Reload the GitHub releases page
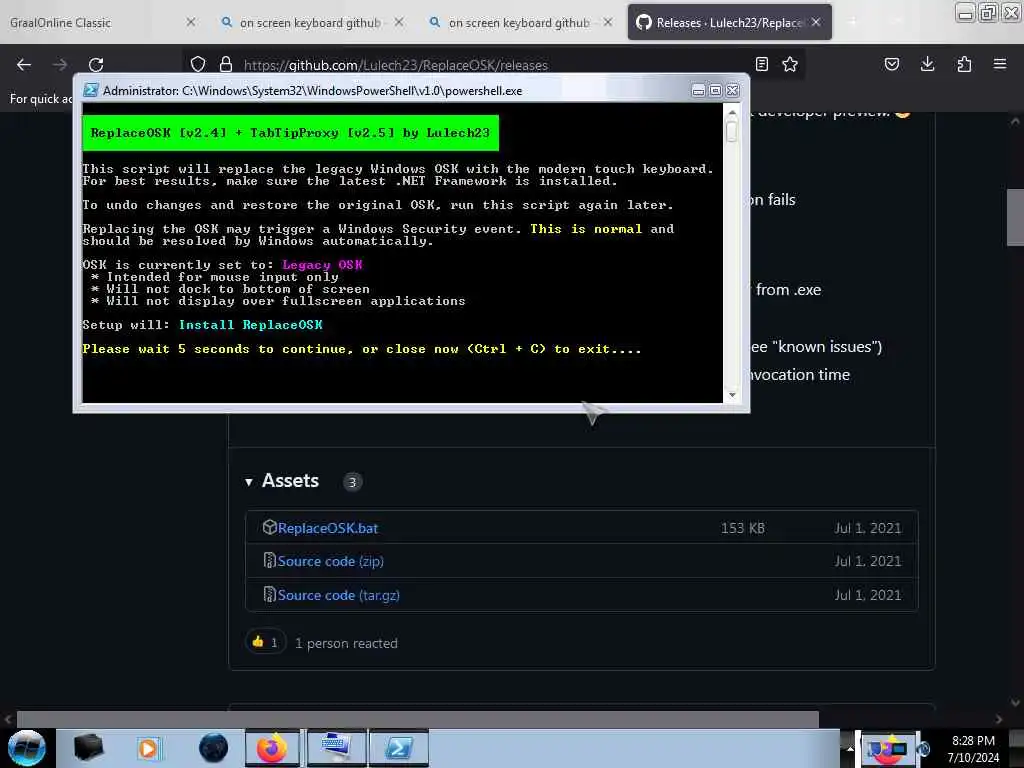Screen dimensions: 1024x768 pyautogui.click(x=96, y=65)
